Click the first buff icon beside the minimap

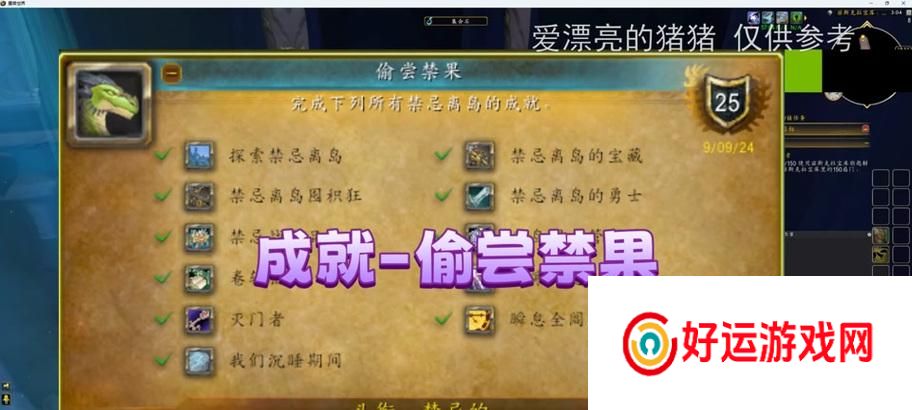[753, 17]
